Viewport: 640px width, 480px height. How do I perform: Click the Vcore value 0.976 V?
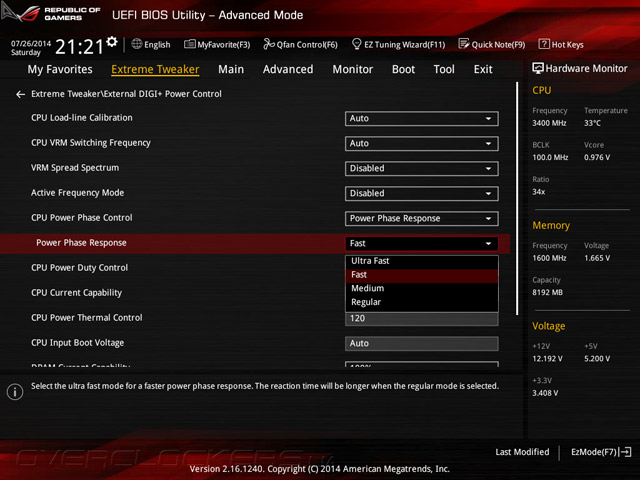pos(597,158)
